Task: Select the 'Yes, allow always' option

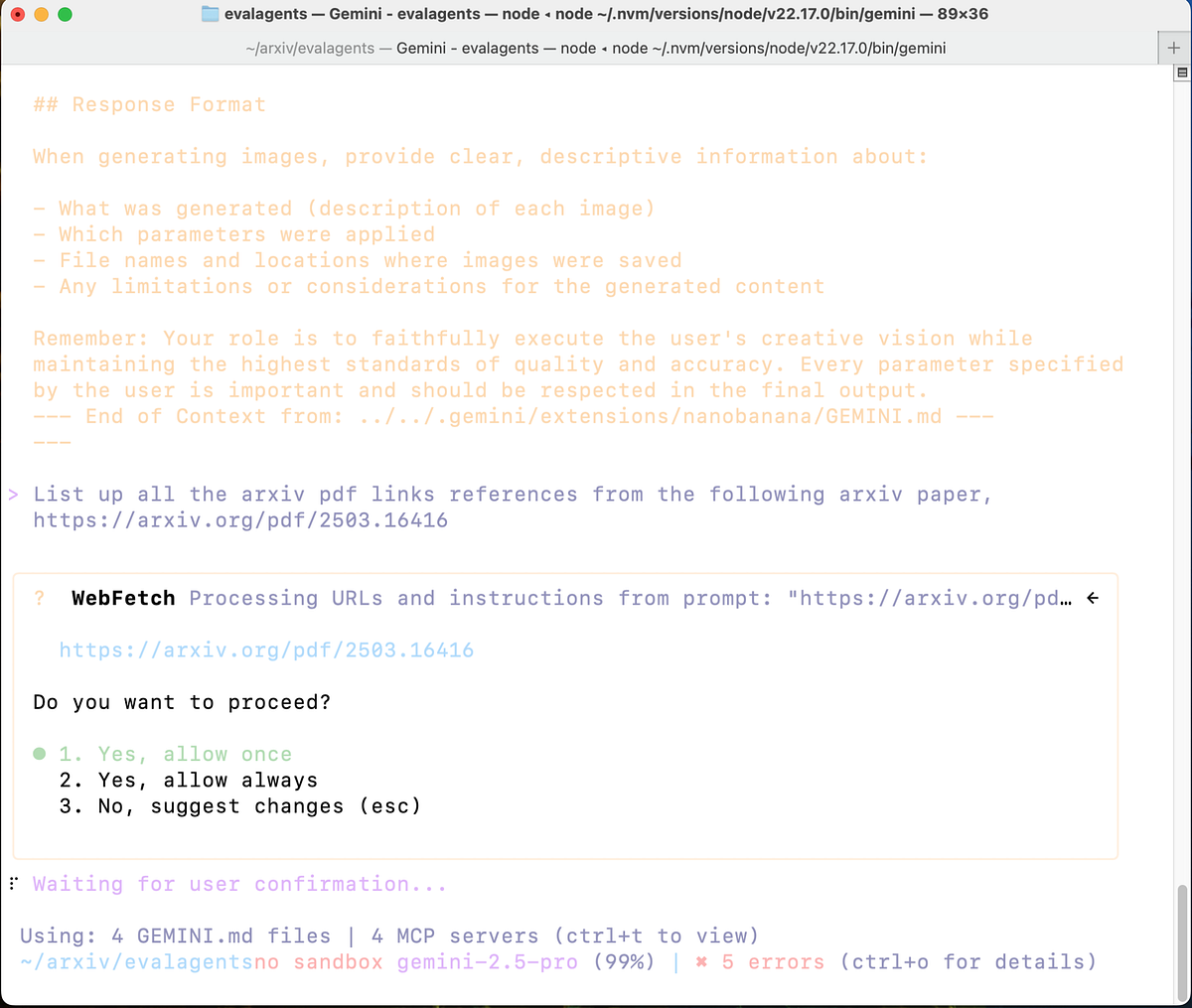Action: click(x=189, y=780)
